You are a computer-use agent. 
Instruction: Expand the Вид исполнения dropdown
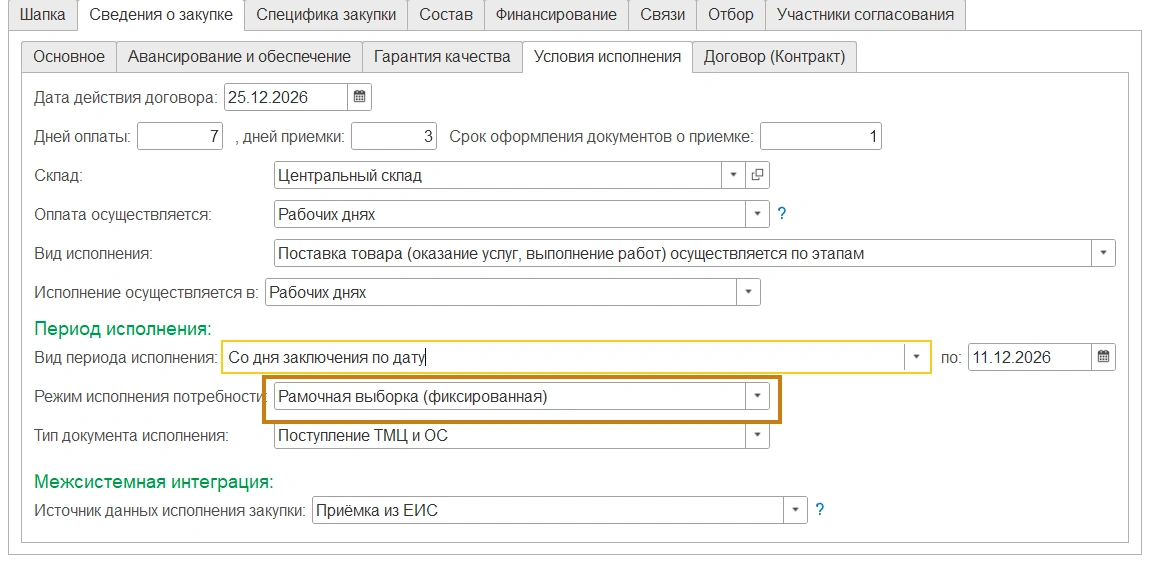[x=1103, y=253]
